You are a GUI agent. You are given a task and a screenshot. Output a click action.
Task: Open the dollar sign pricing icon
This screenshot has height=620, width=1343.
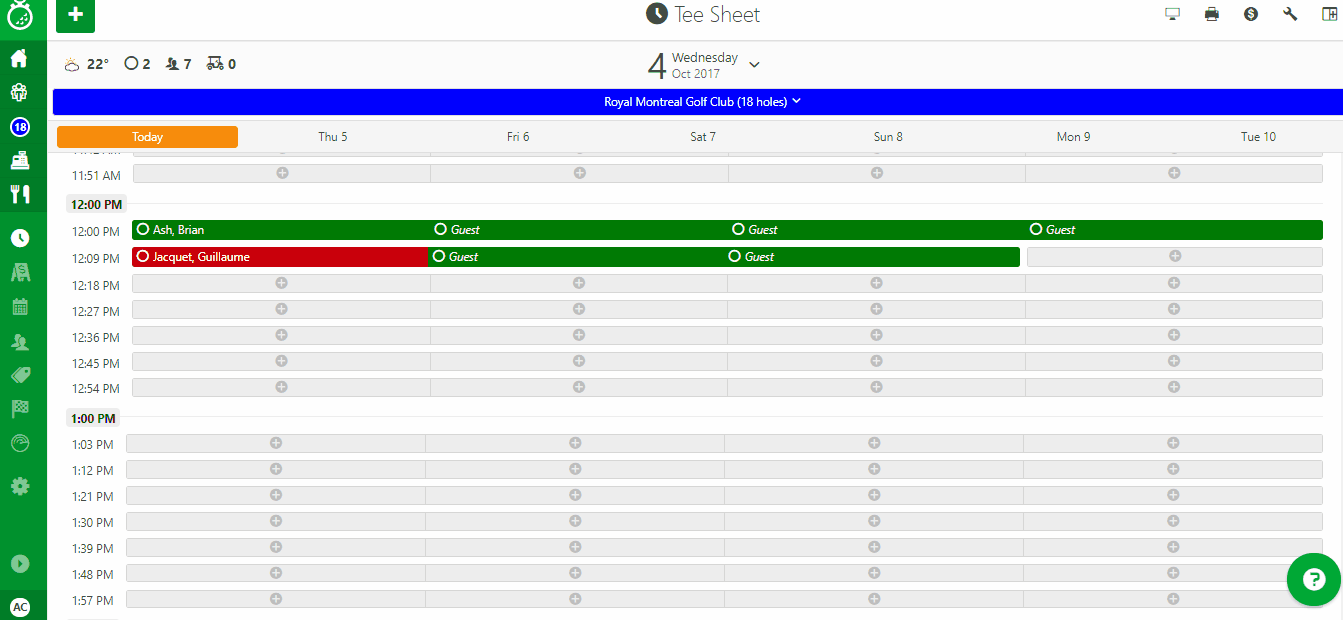click(x=1250, y=14)
